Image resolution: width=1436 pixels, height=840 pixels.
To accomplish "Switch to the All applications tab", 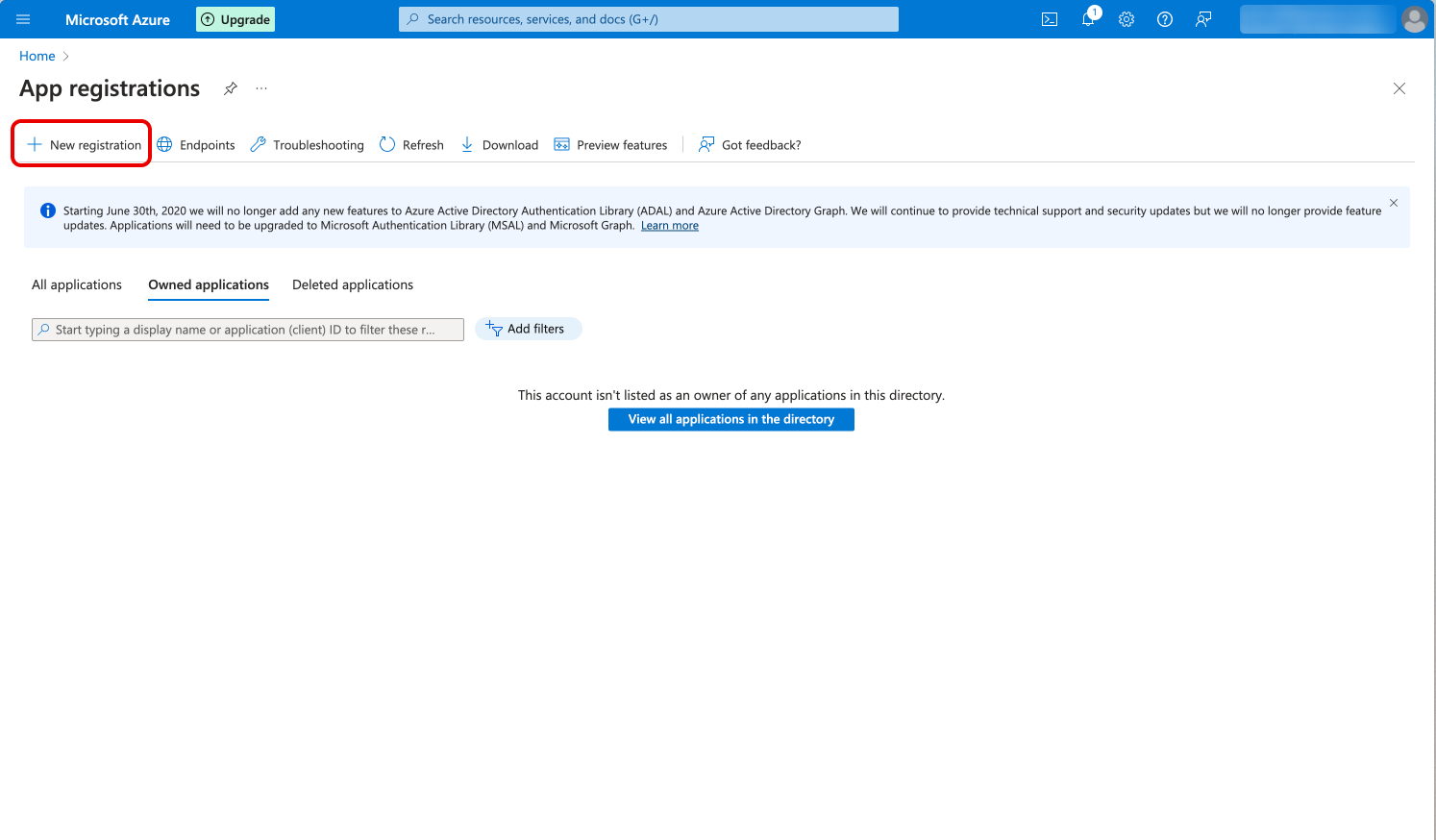I will 77,284.
